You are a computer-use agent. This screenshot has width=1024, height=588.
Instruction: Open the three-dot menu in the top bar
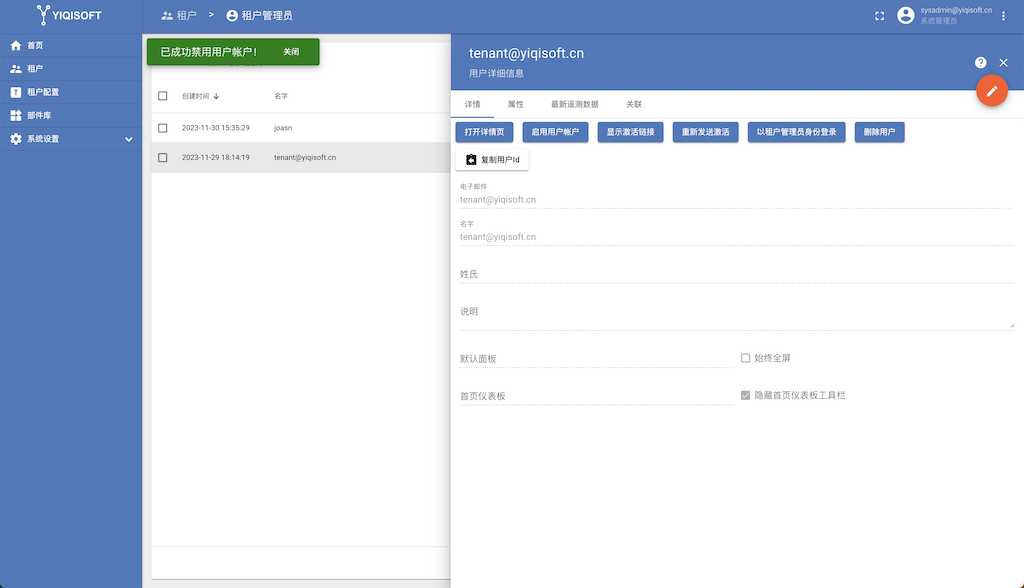(x=1004, y=16)
